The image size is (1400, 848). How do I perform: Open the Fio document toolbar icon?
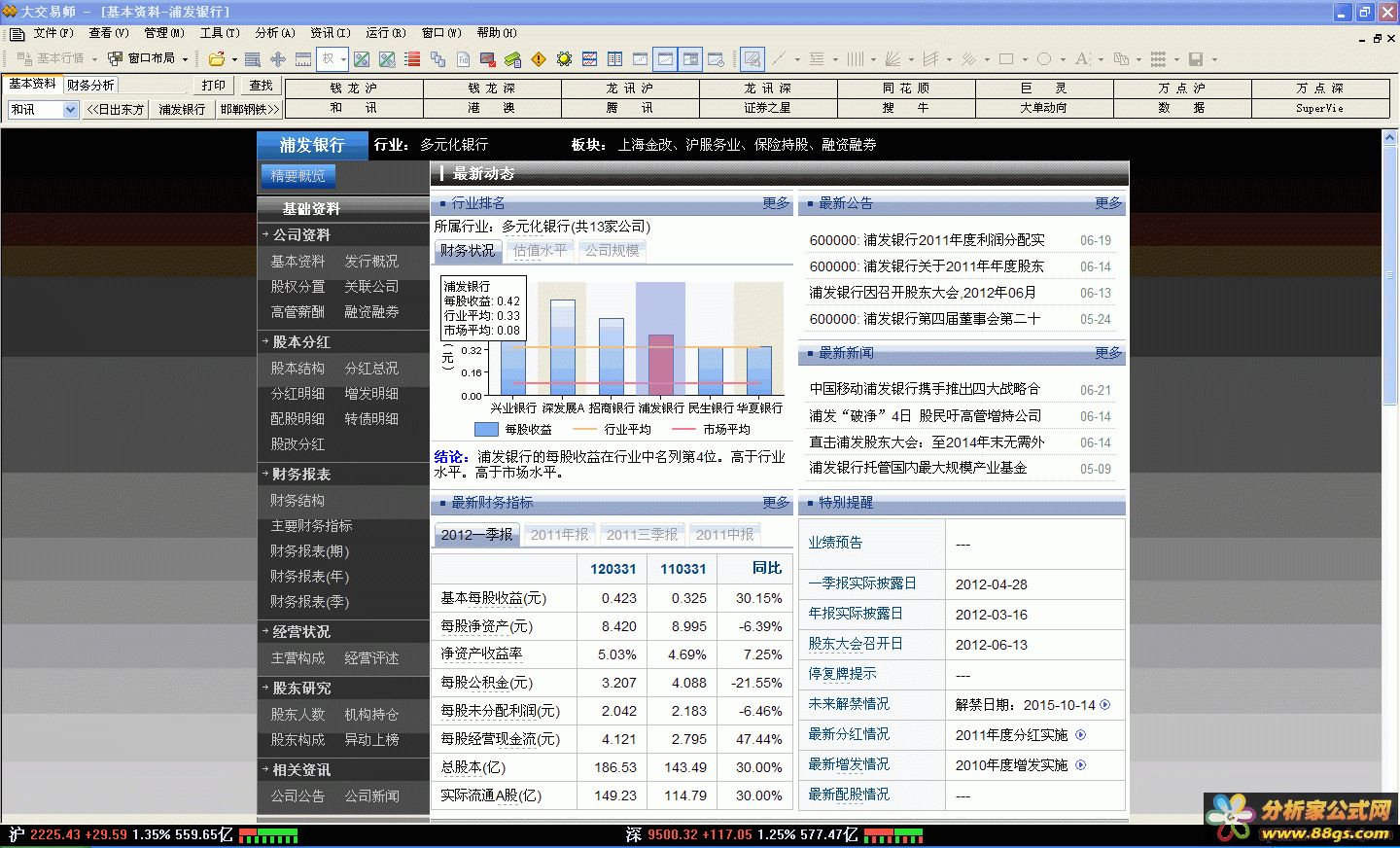[463, 59]
